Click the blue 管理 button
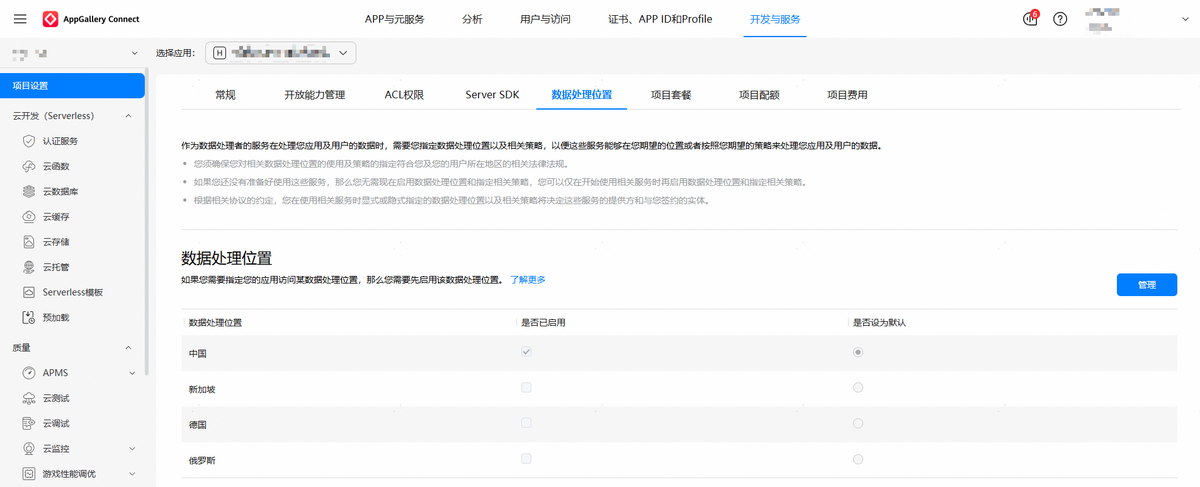This screenshot has height=487, width=1200. (x=1146, y=285)
